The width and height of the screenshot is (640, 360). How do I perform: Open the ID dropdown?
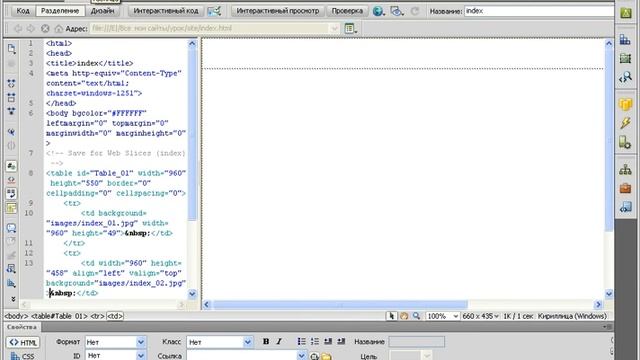pos(115,356)
